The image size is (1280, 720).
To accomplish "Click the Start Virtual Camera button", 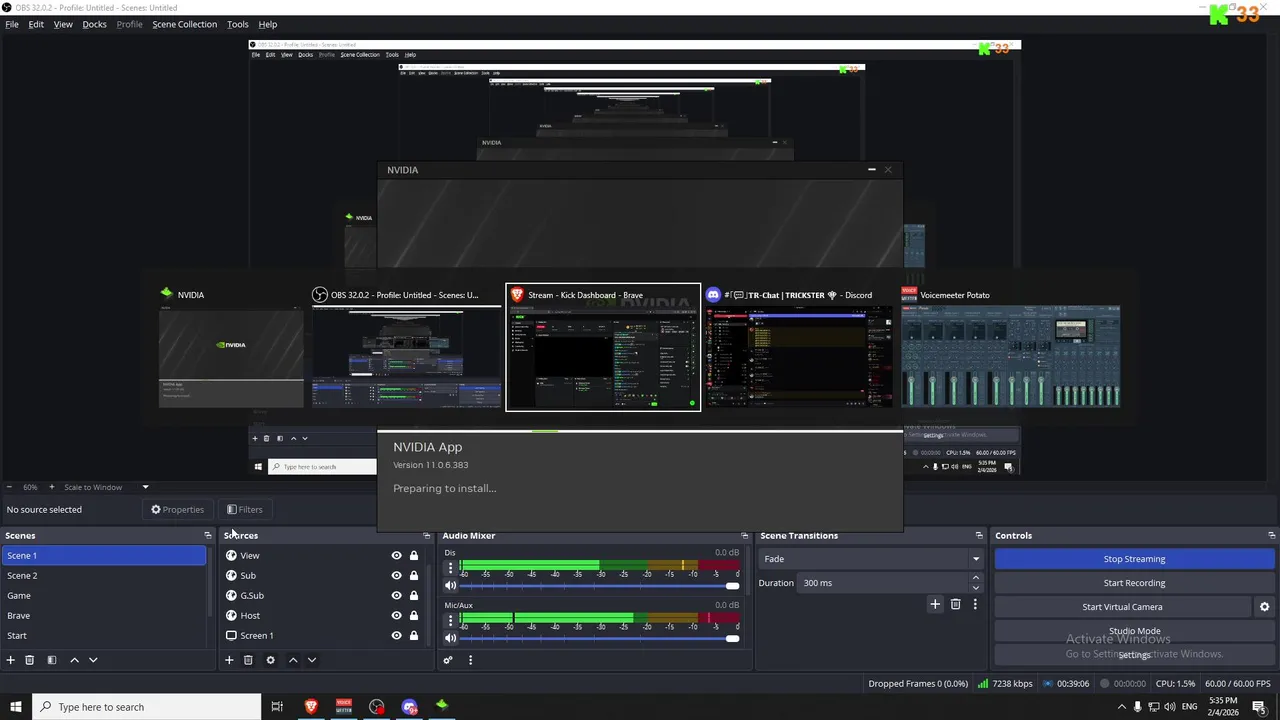I will point(1122,607).
